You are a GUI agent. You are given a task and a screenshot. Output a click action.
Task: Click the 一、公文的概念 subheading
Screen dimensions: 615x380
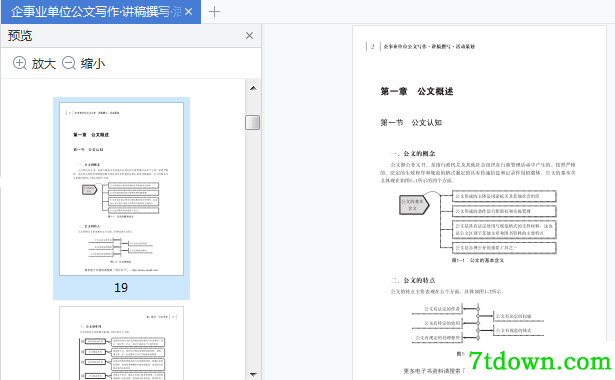(x=413, y=153)
